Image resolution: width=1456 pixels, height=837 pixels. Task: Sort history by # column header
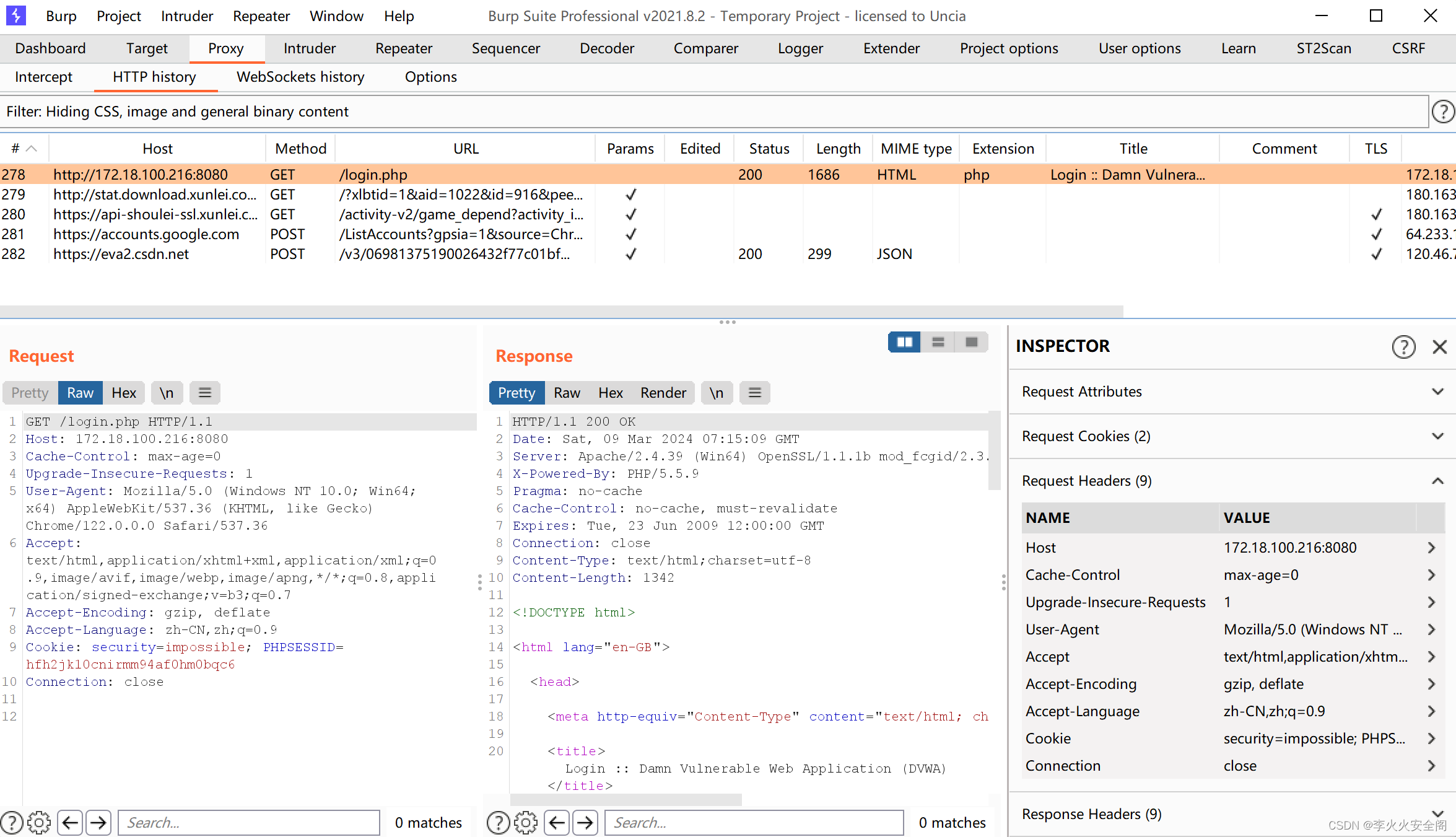tap(24, 149)
